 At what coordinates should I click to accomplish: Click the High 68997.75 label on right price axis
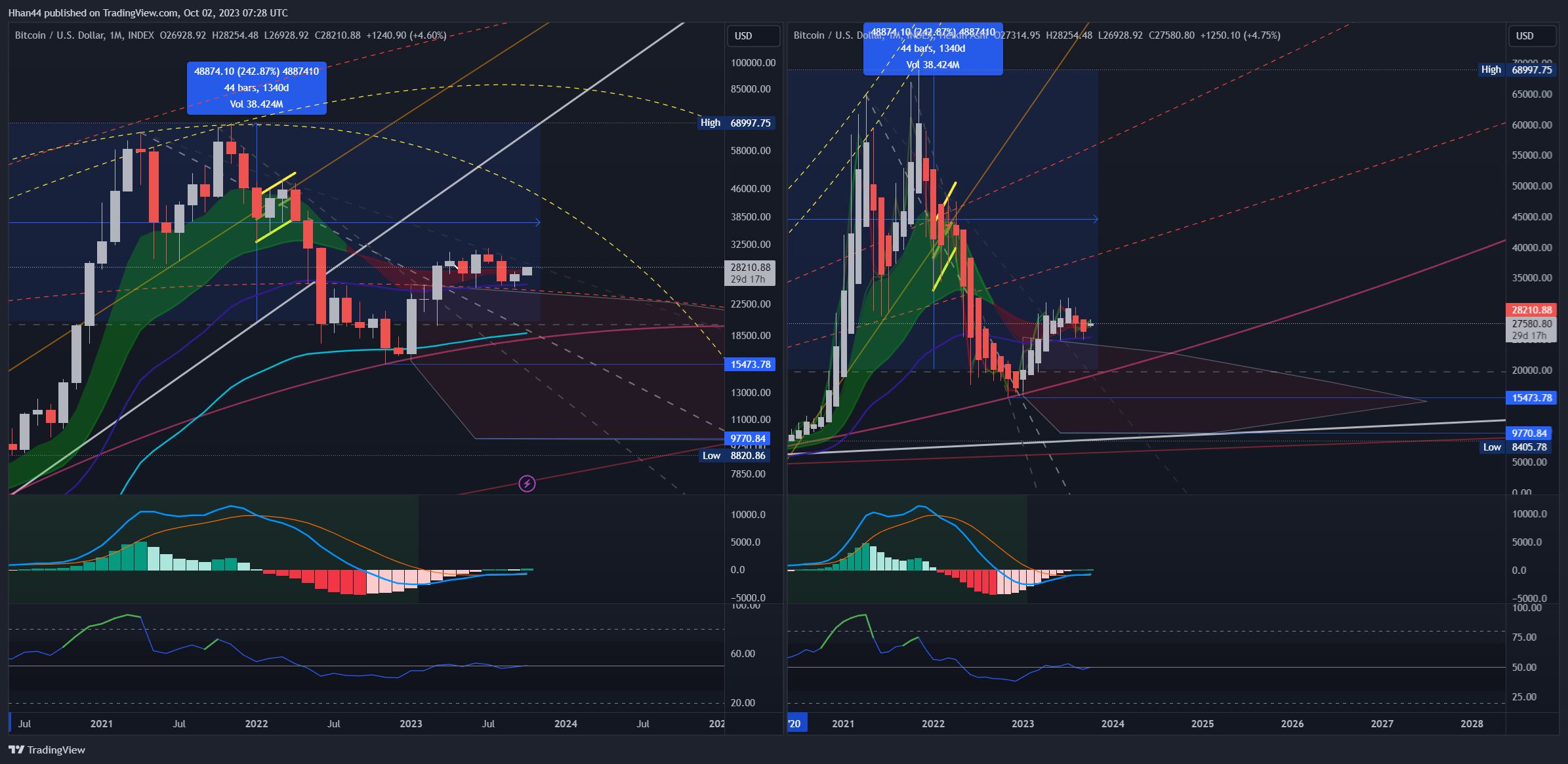click(1516, 70)
